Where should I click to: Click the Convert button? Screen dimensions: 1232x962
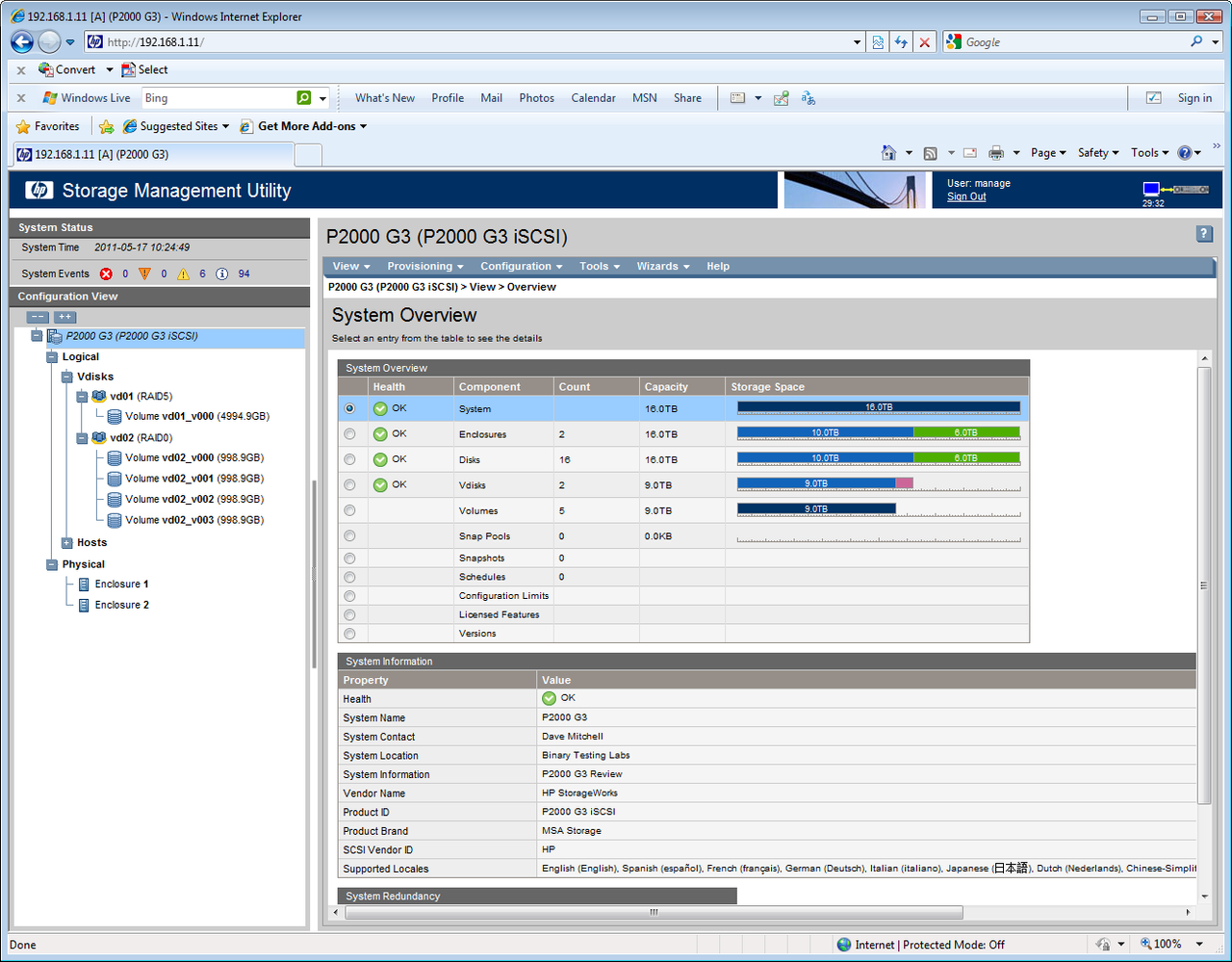[67, 69]
